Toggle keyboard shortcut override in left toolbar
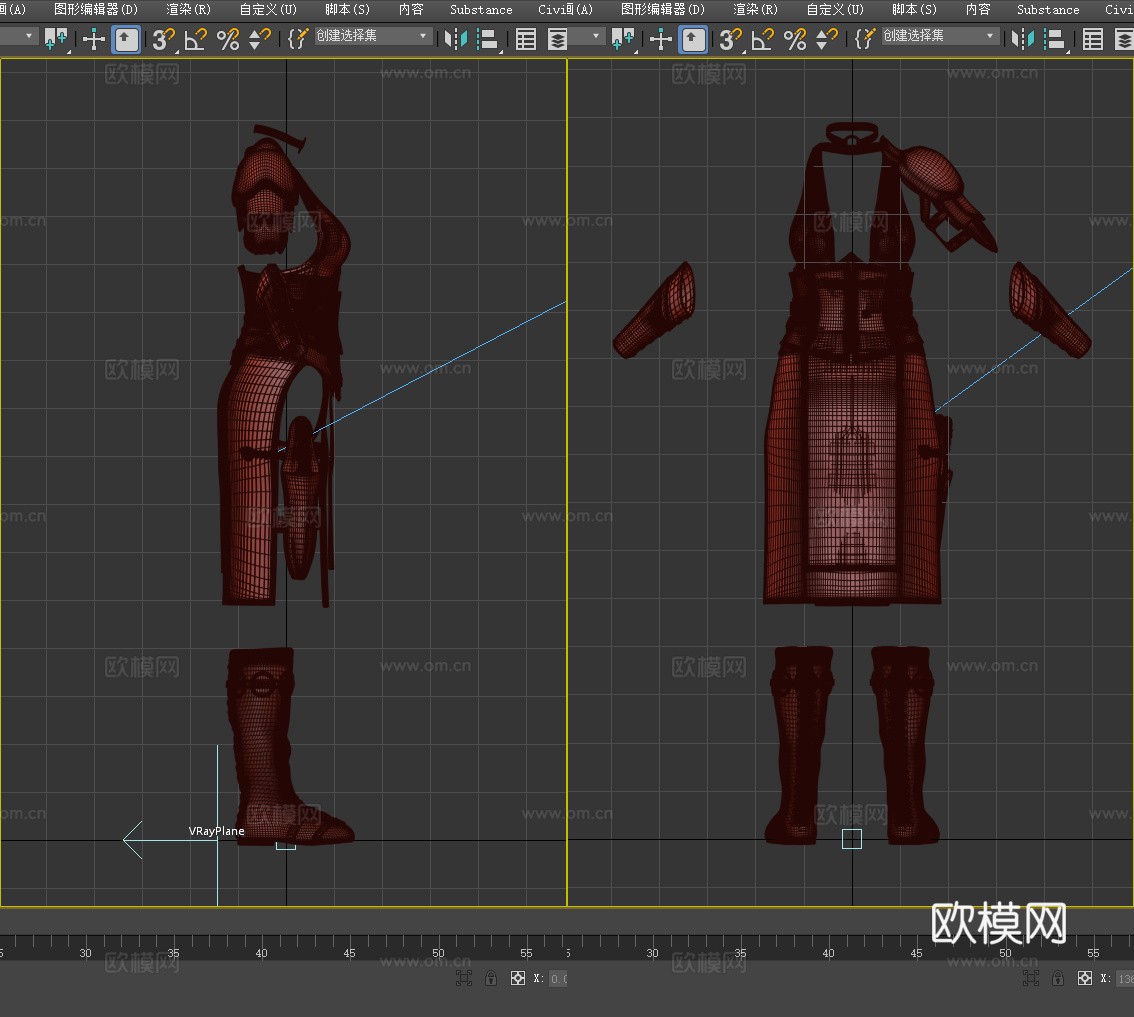 126,39
